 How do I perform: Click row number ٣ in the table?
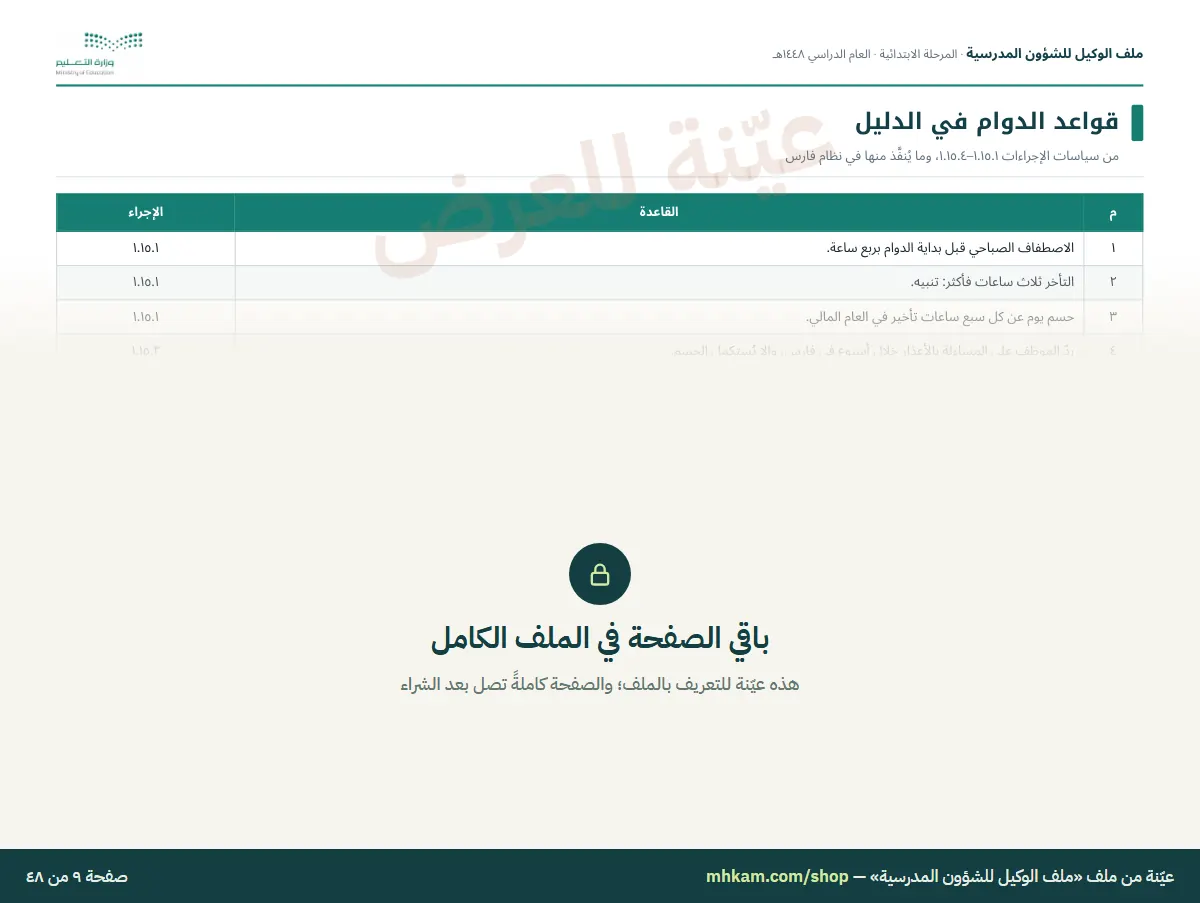pyautogui.click(x=1113, y=317)
